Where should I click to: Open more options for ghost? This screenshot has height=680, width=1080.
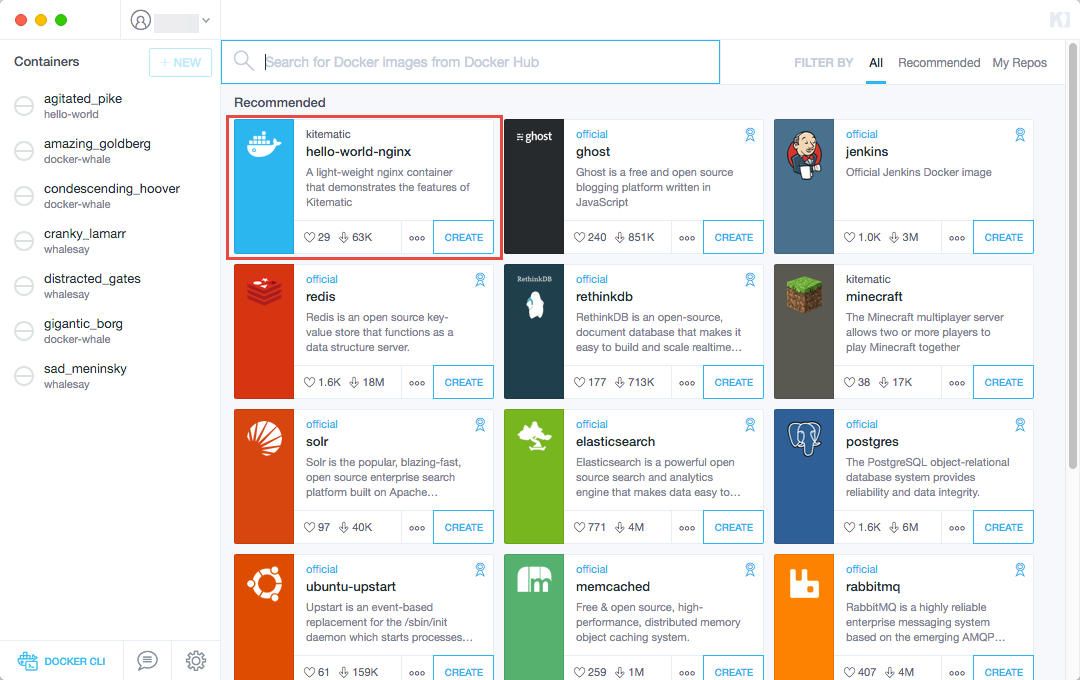tap(687, 238)
